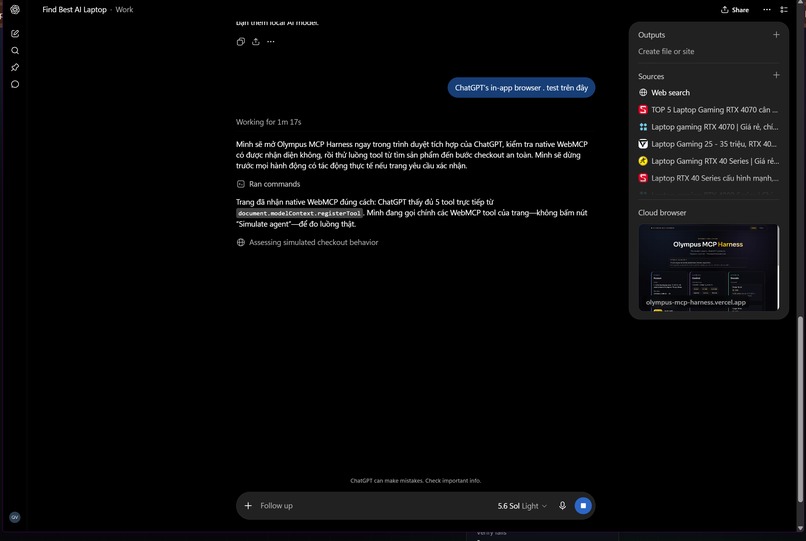
Task: Add a source with the Sources plus
Action: coord(776,75)
